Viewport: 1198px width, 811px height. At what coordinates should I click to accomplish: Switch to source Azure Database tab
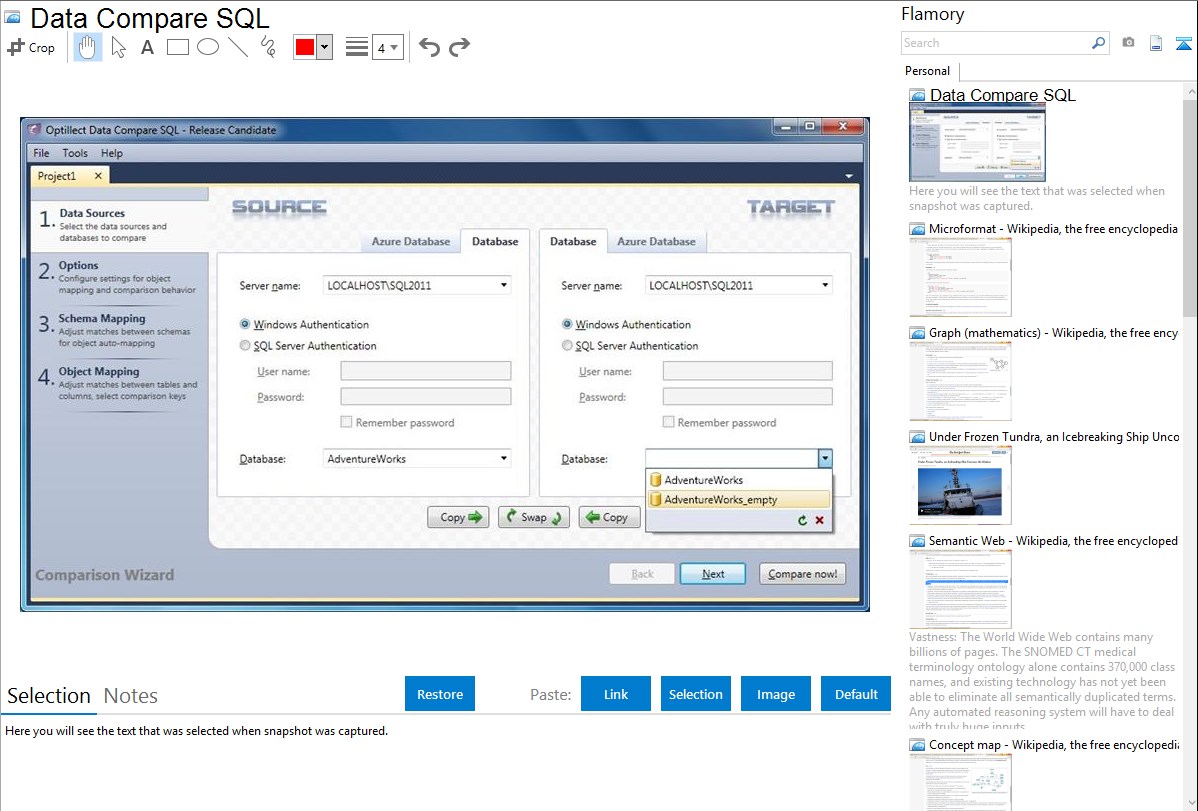pos(411,242)
